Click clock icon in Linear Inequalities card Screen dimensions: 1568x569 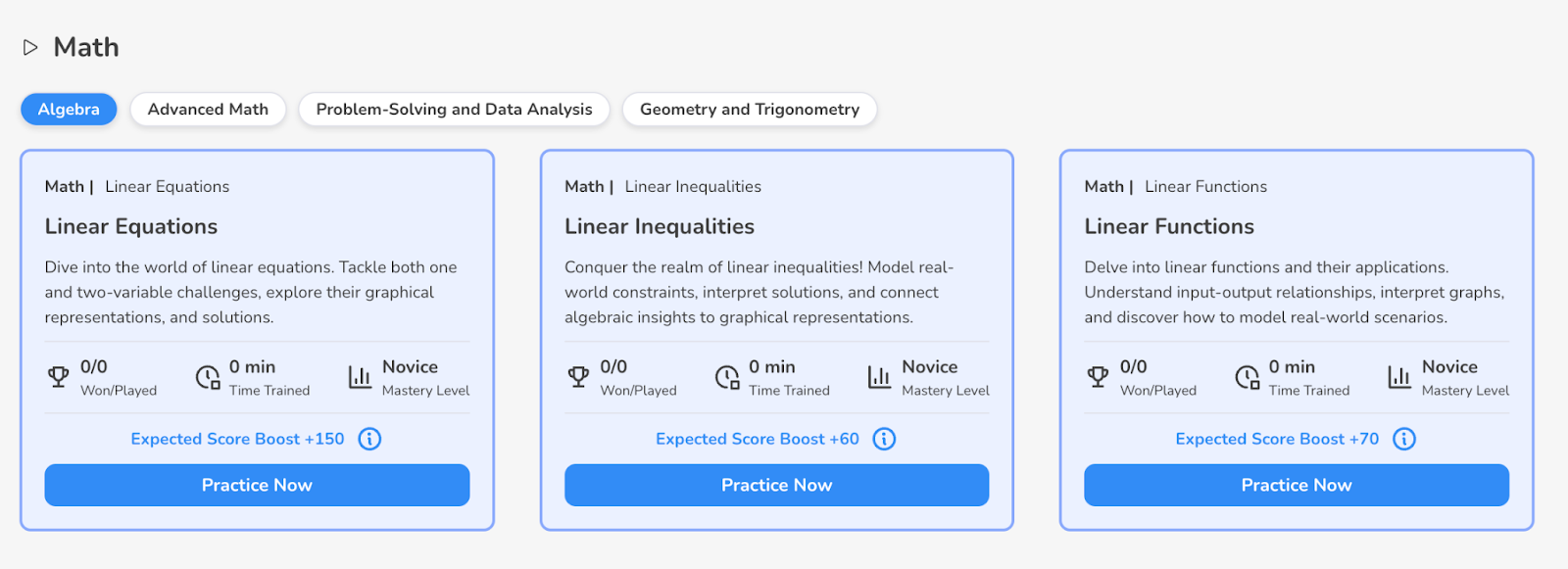pos(727,377)
